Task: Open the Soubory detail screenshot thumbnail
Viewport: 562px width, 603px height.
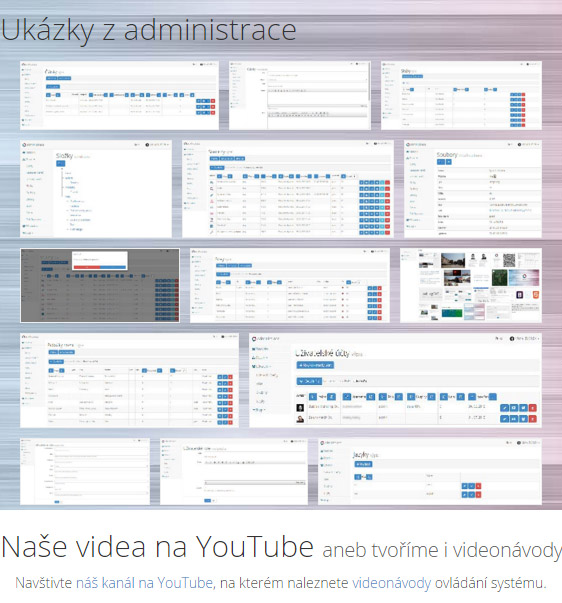Action: coord(473,189)
